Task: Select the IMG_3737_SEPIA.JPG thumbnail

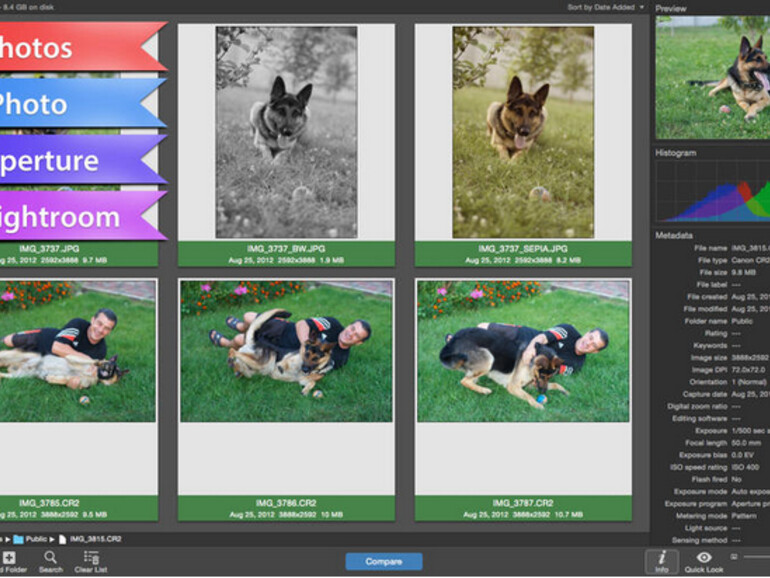Action: point(523,133)
